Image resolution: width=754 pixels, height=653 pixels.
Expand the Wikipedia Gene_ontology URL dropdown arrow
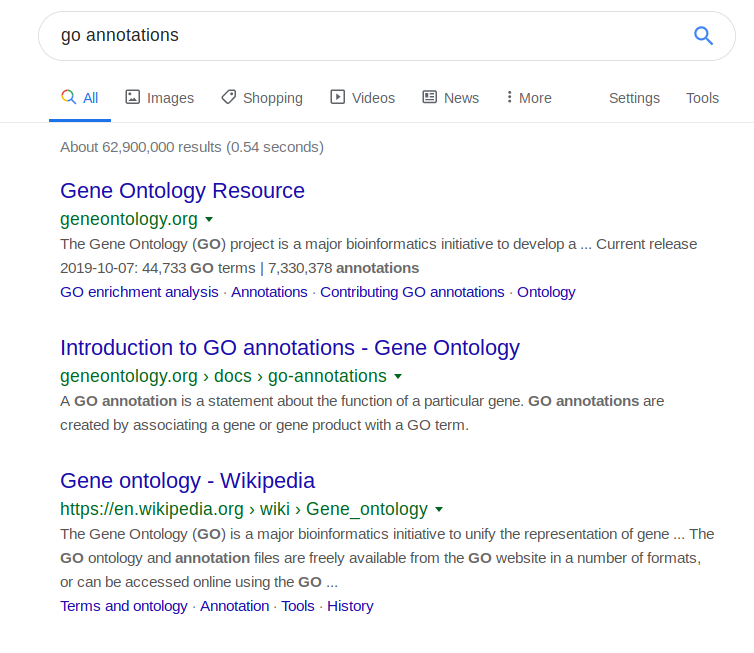click(x=439, y=509)
